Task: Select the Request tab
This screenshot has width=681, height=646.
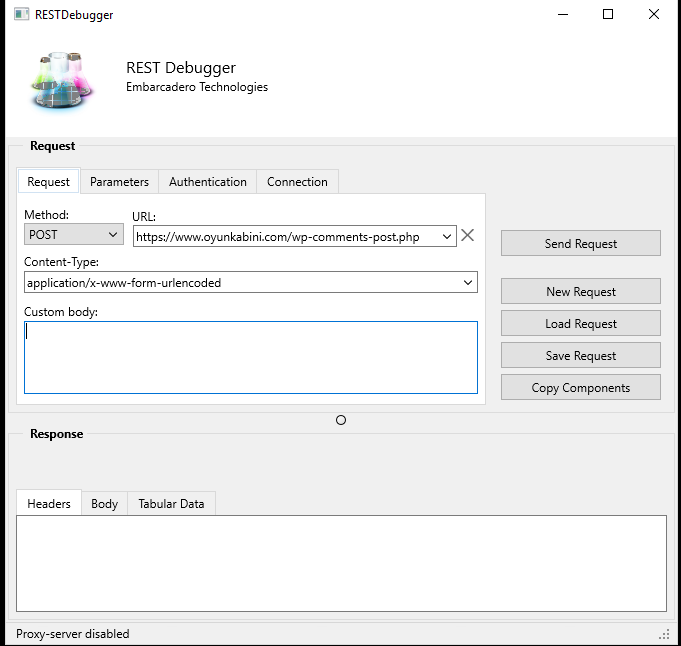Action: click(48, 182)
